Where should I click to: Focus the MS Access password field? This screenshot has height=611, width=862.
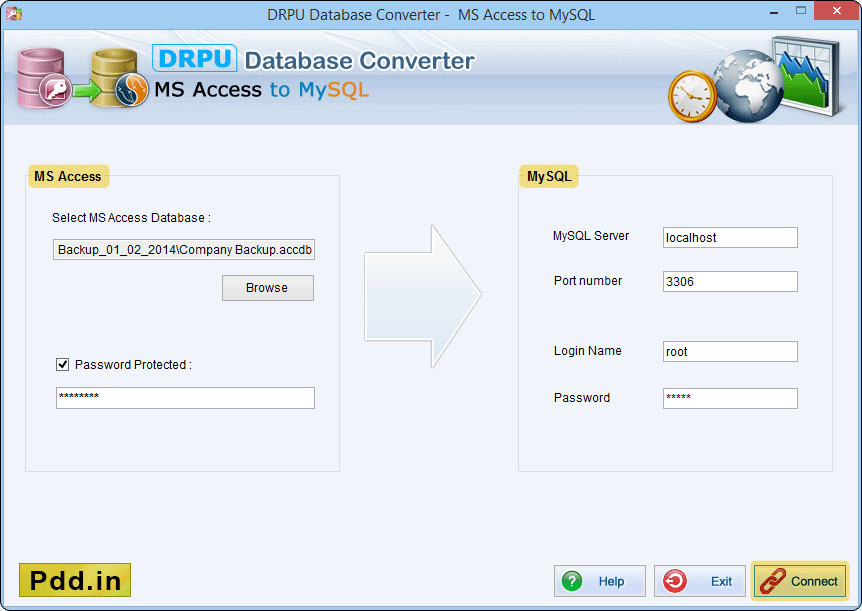(185, 398)
